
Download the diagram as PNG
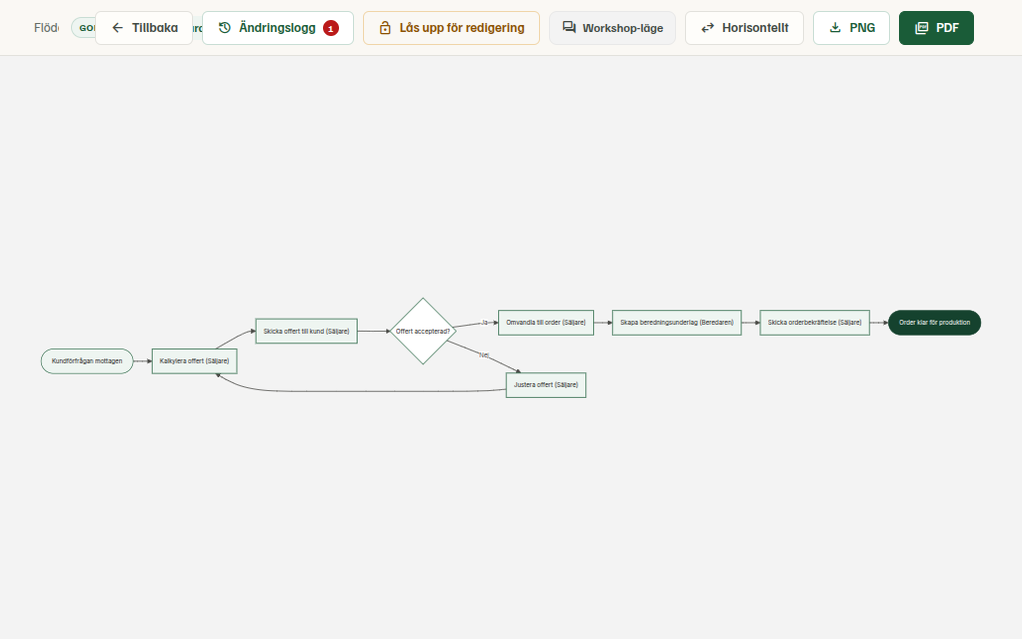(851, 28)
